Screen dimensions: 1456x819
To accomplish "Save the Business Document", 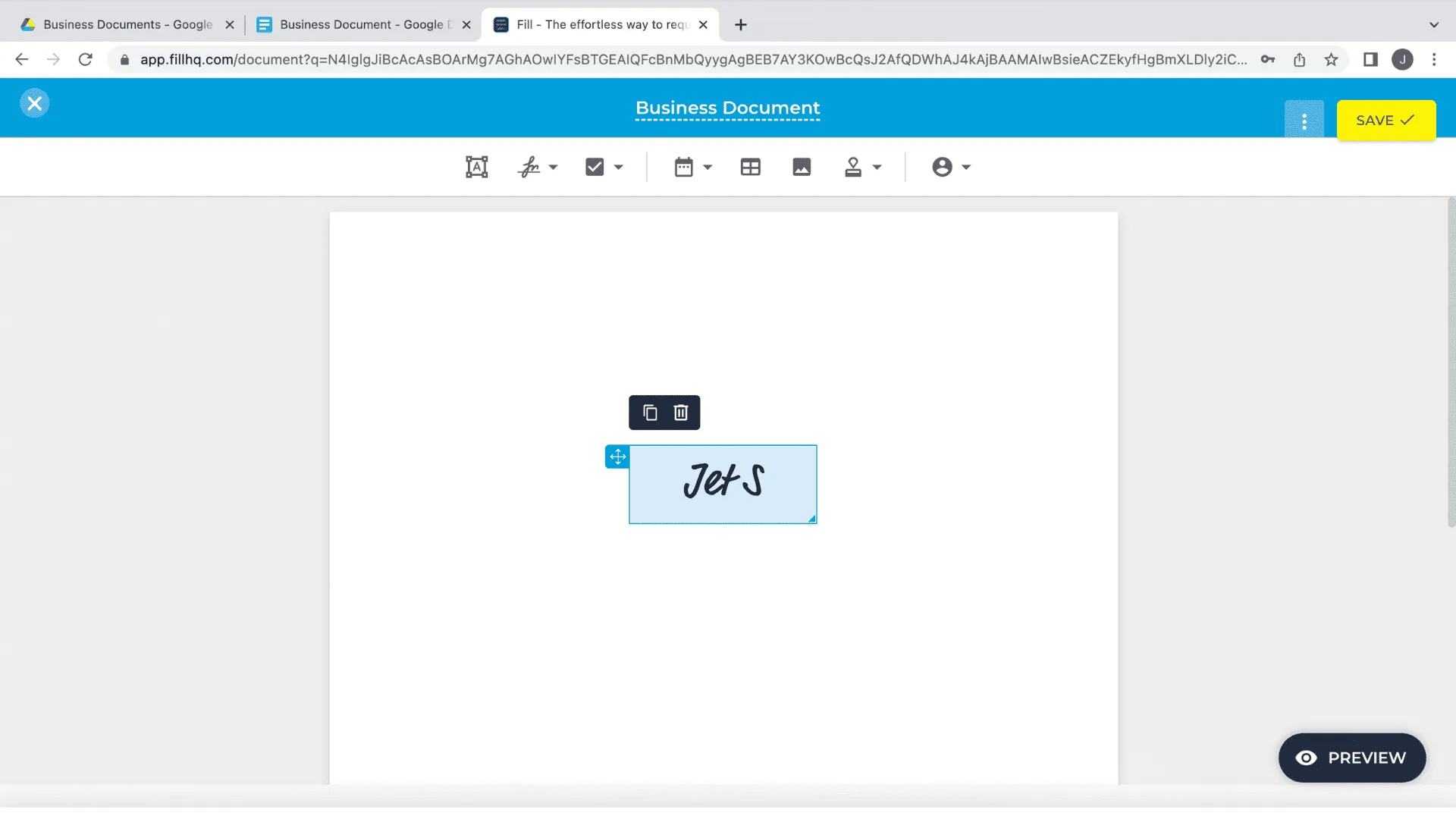I will click(x=1385, y=120).
